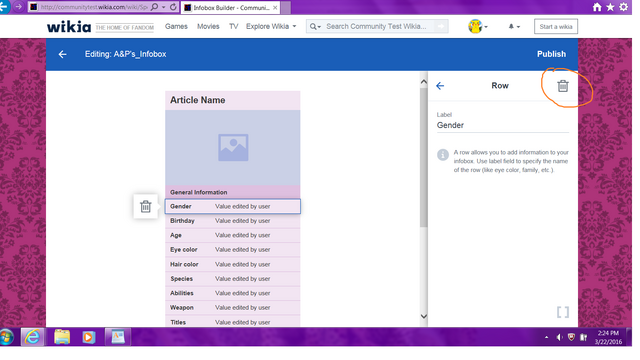This screenshot has width=640, height=360.
Task: Click the info icon beside row description
Action: tap(443, 155)
